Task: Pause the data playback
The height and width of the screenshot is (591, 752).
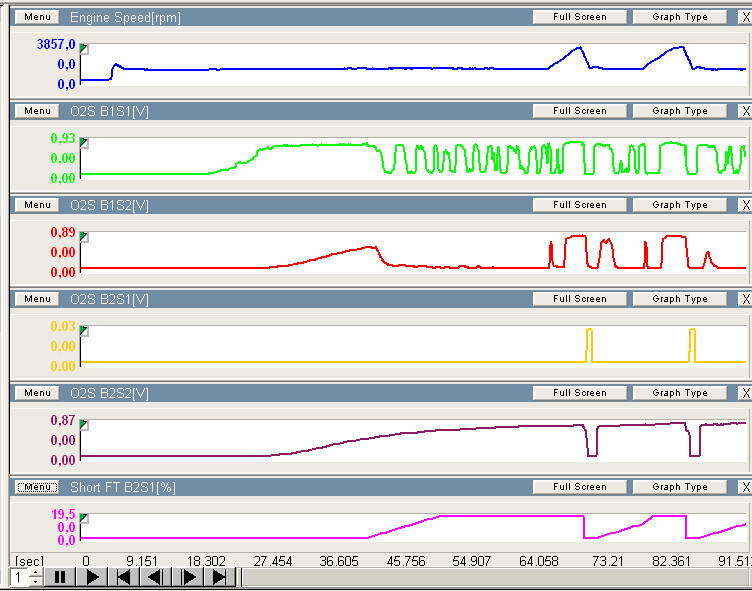Action: (x=59, y=577)
